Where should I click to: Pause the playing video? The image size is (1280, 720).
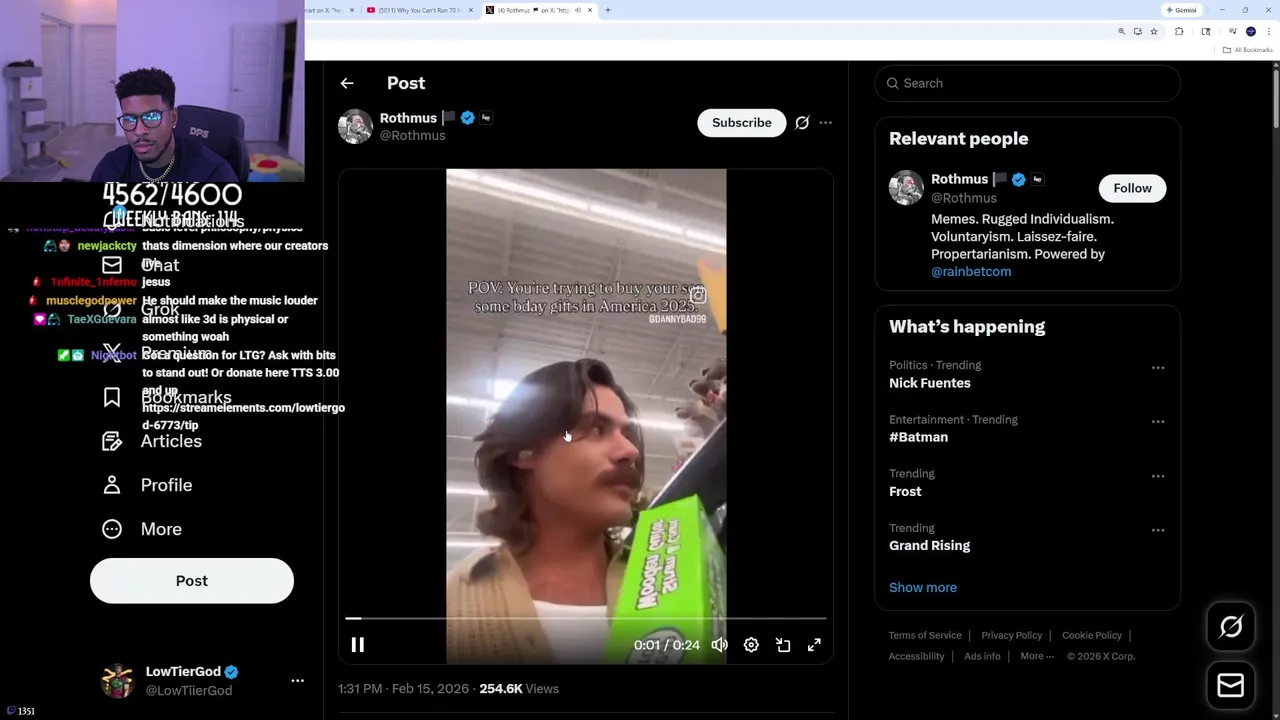coord(357,645)
